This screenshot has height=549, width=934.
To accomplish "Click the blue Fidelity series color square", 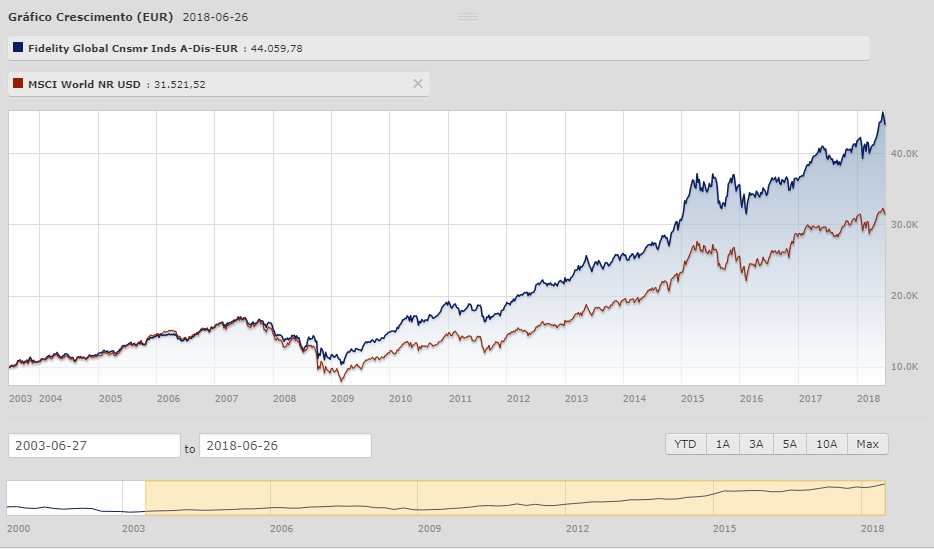I will [x=19, y=47].
